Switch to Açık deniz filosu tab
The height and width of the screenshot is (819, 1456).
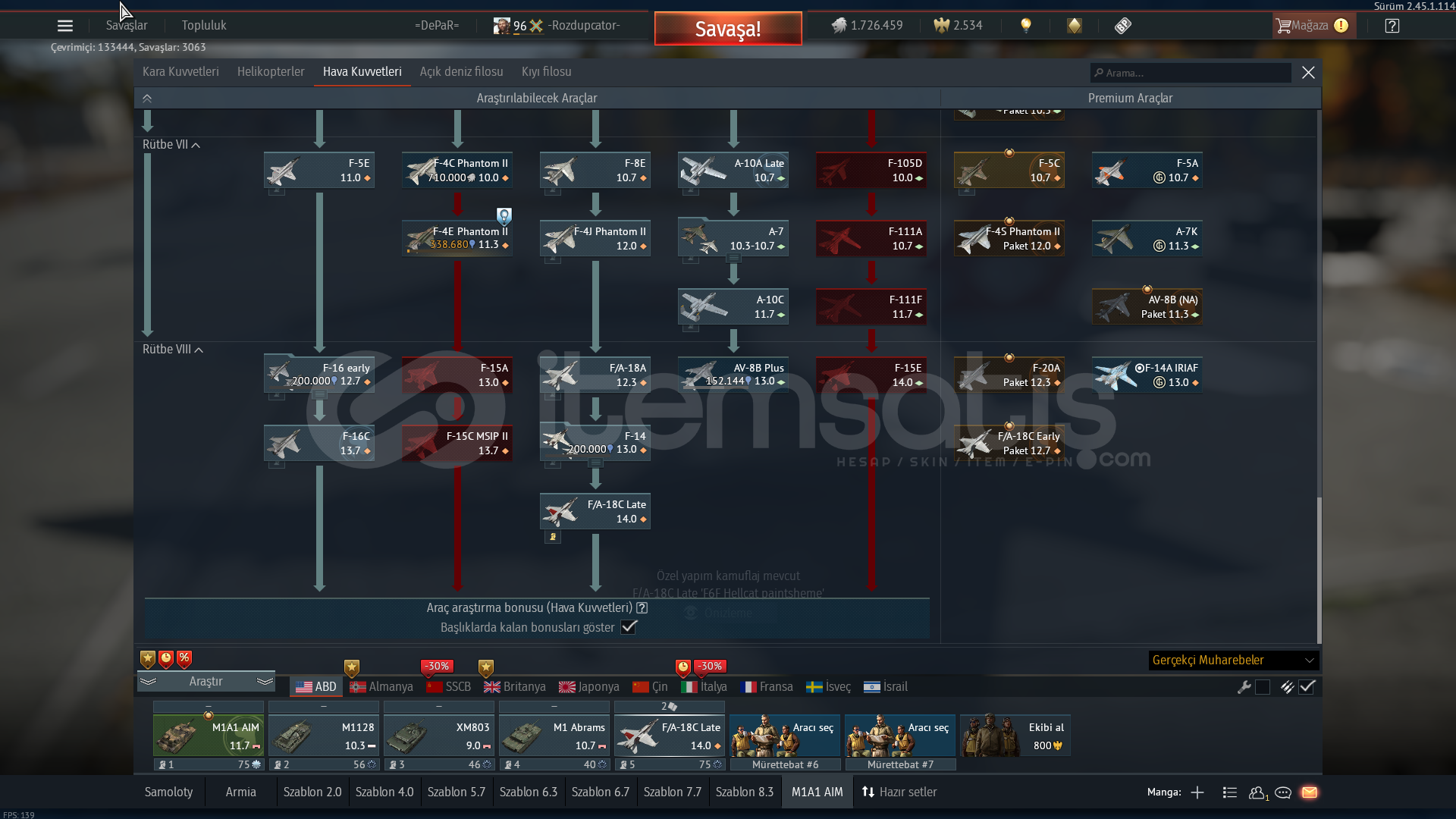[461, 71]
